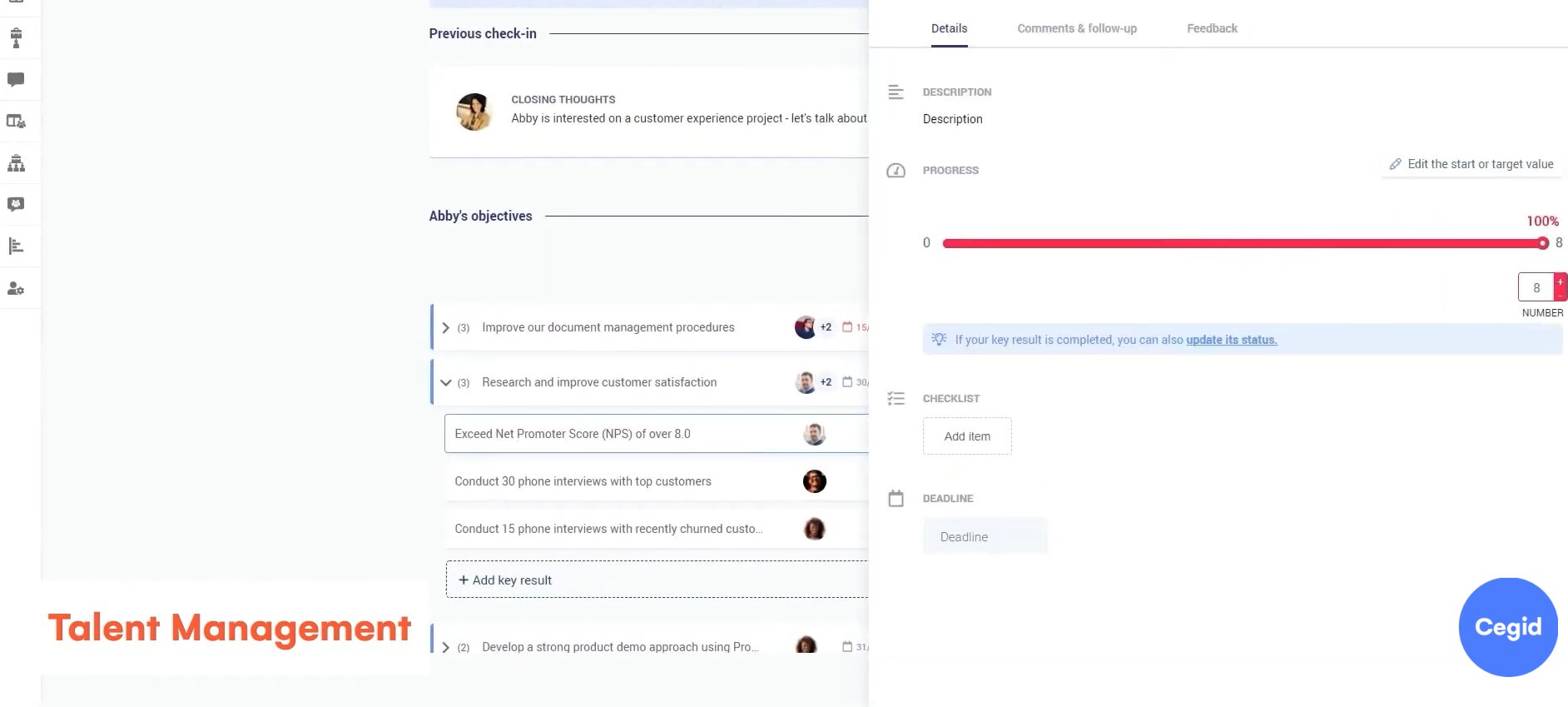Click the board with people sidebar icon
This screenshot has height=707, width=1568.
(16, 122)
